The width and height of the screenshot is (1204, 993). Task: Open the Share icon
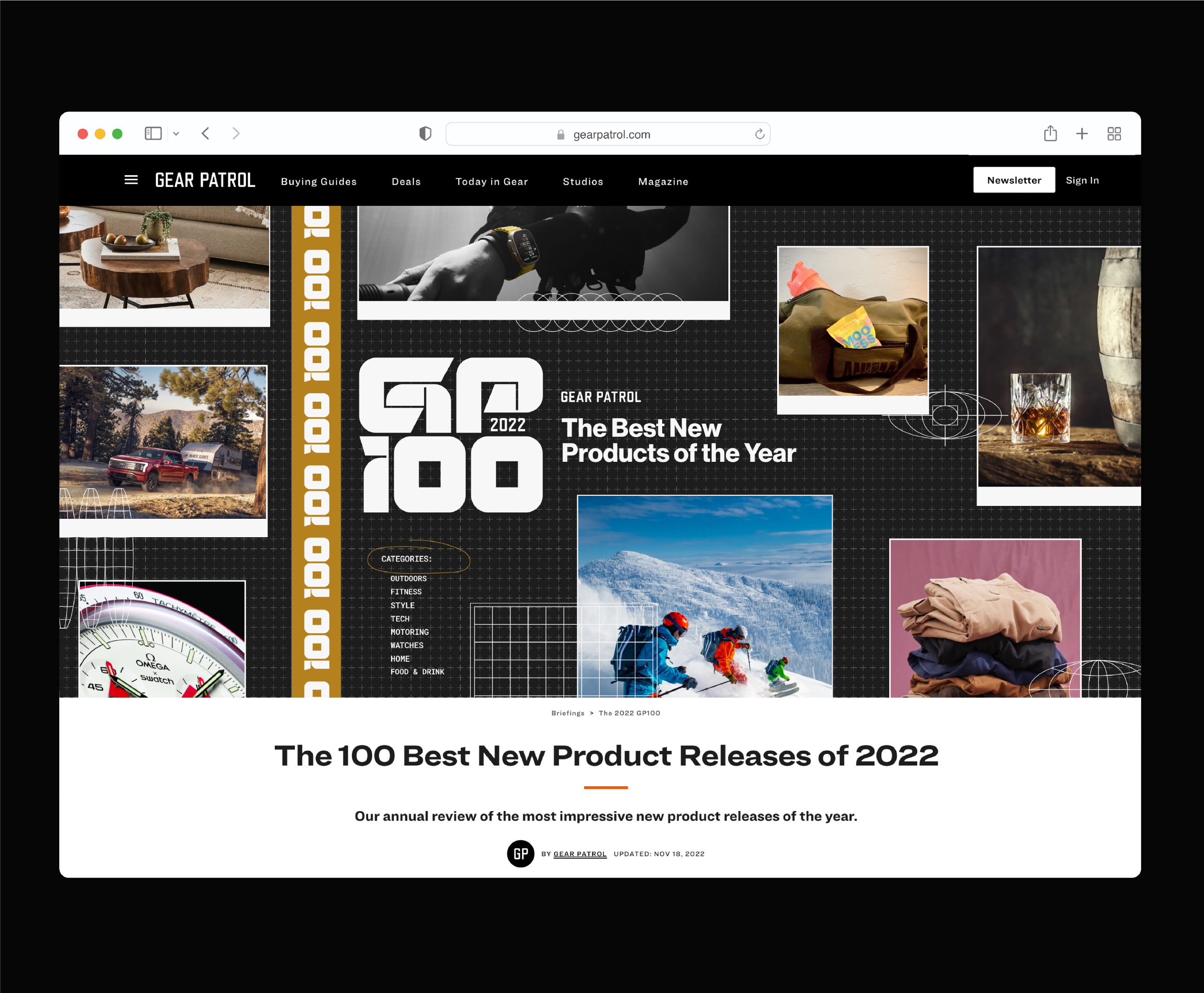[1050, 134]
